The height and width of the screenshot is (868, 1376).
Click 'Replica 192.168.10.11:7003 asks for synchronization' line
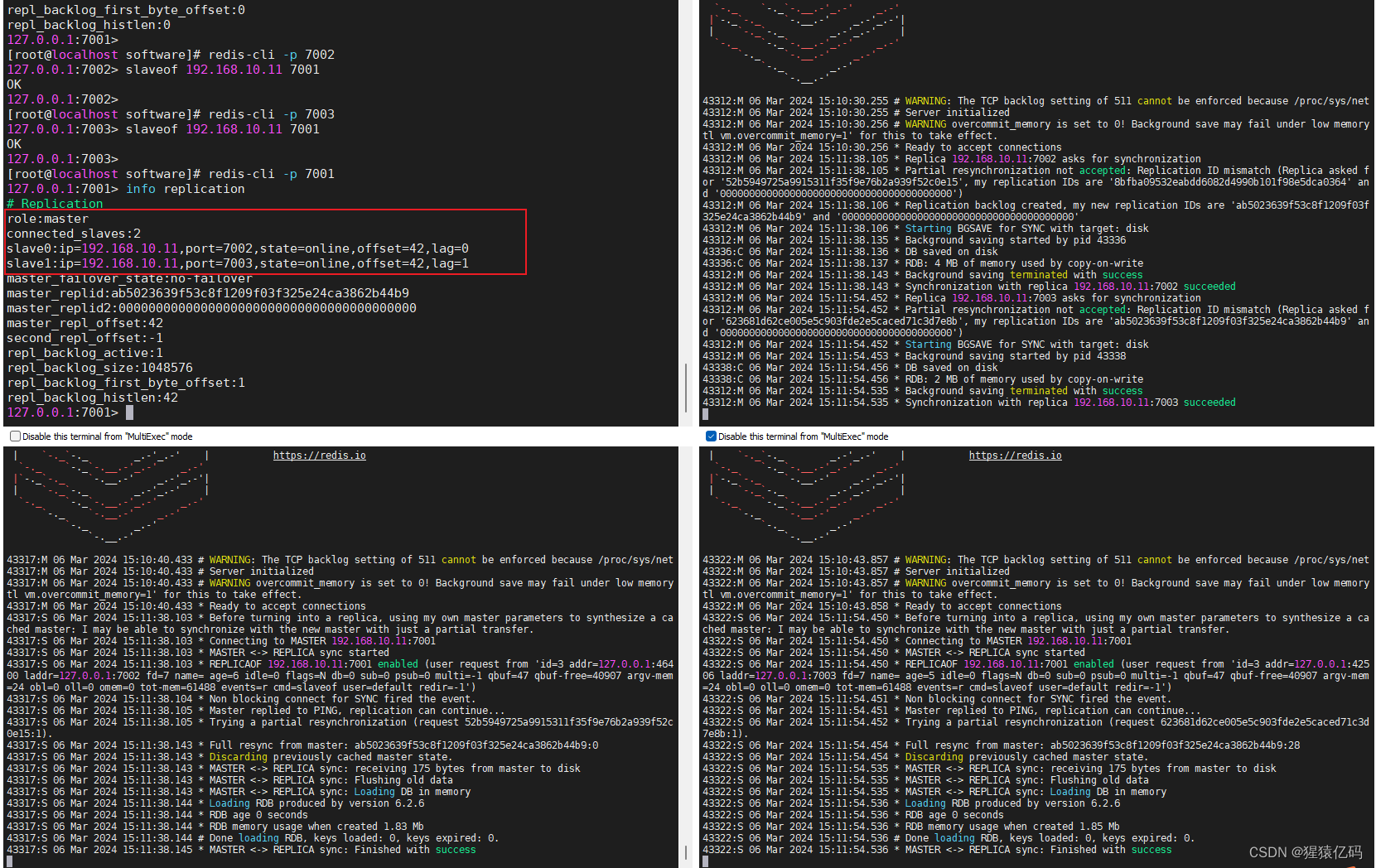(x=952, y=298)
